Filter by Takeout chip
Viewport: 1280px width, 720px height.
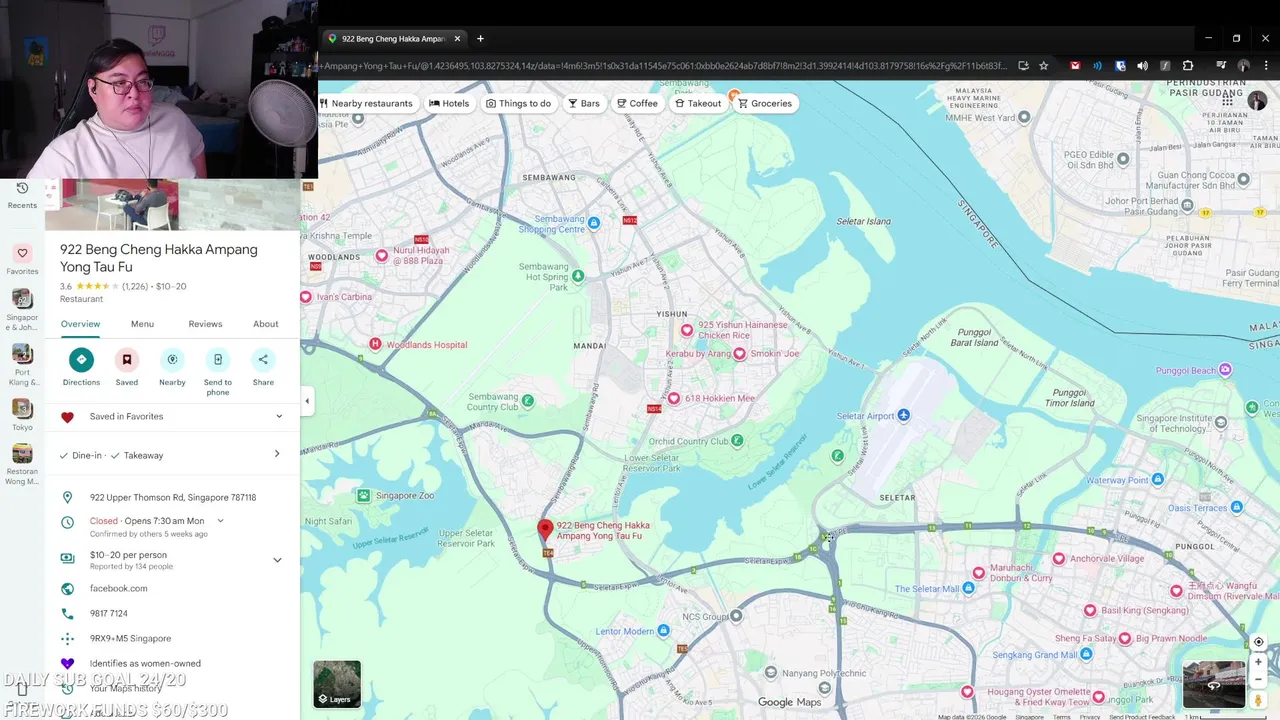(698, 103)
